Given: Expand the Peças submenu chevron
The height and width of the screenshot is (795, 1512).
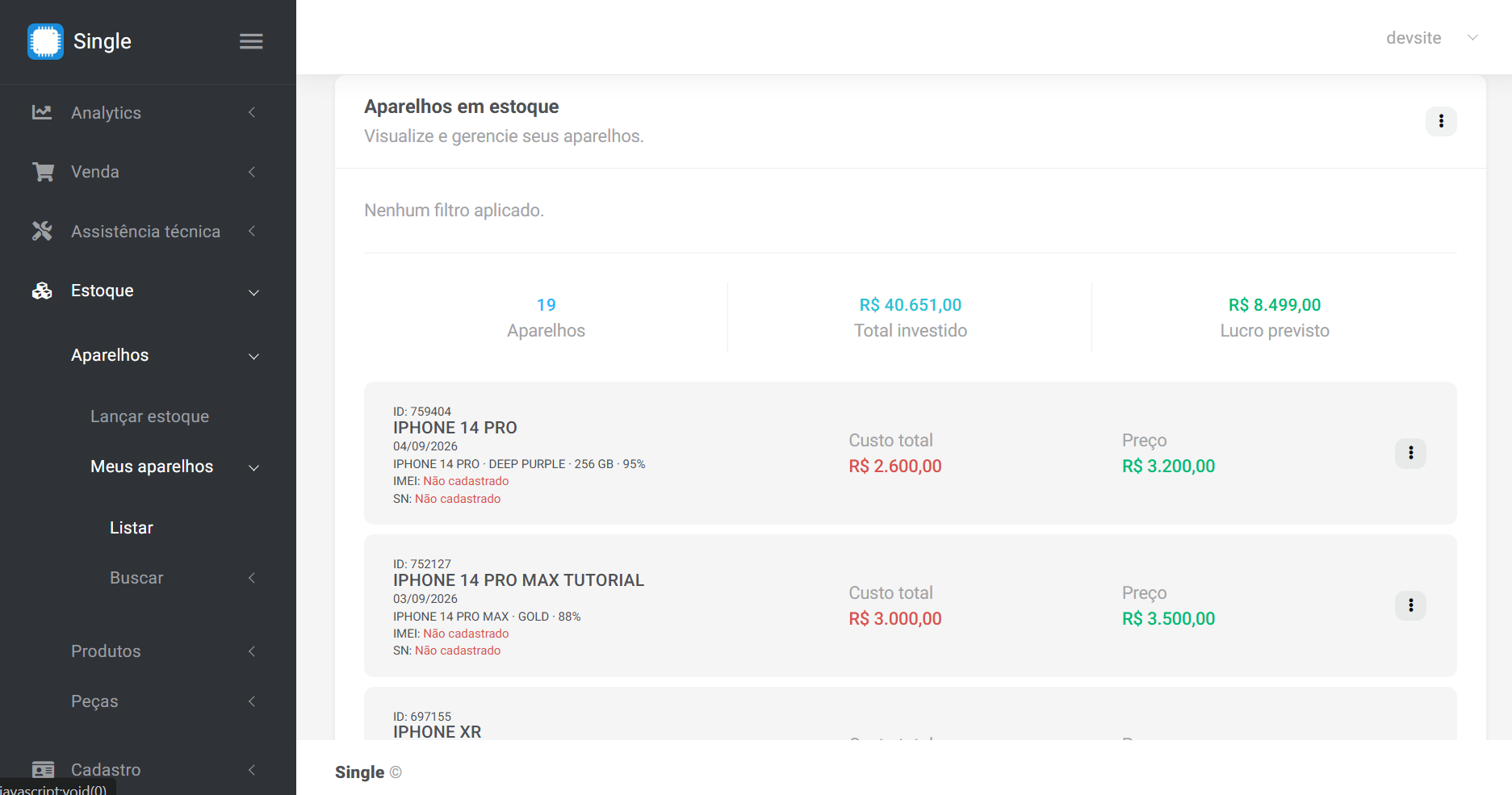Looking at the screenshot, I should point(252,701).
